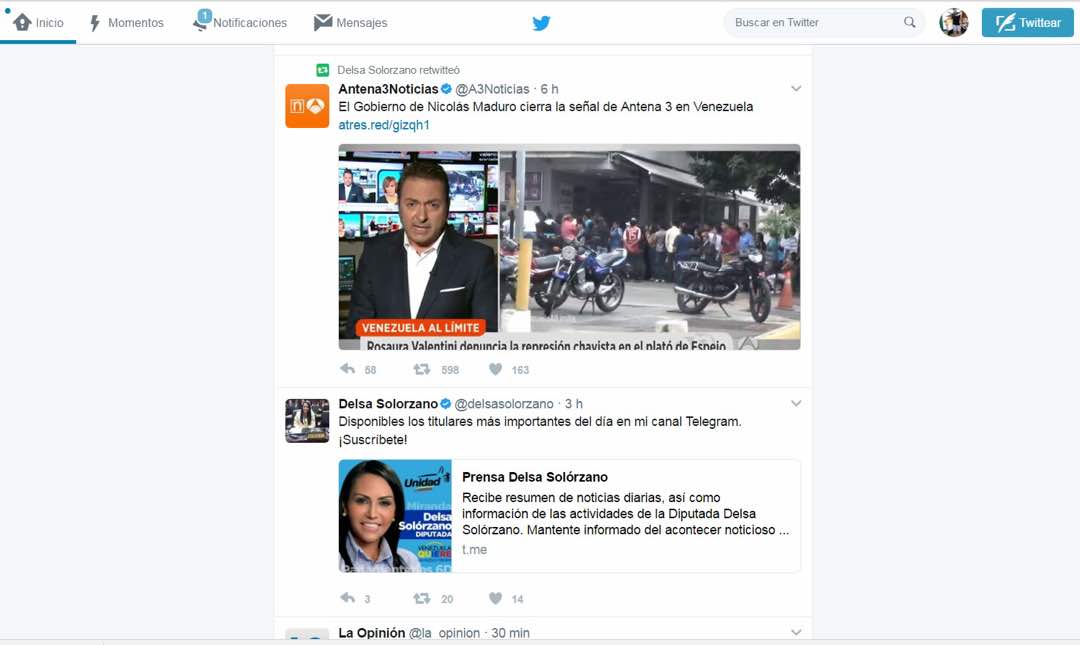Viewport: 1080px width, 645px height.
Task: Click the search magnifier icon
Action: click(x=910, y=22)
